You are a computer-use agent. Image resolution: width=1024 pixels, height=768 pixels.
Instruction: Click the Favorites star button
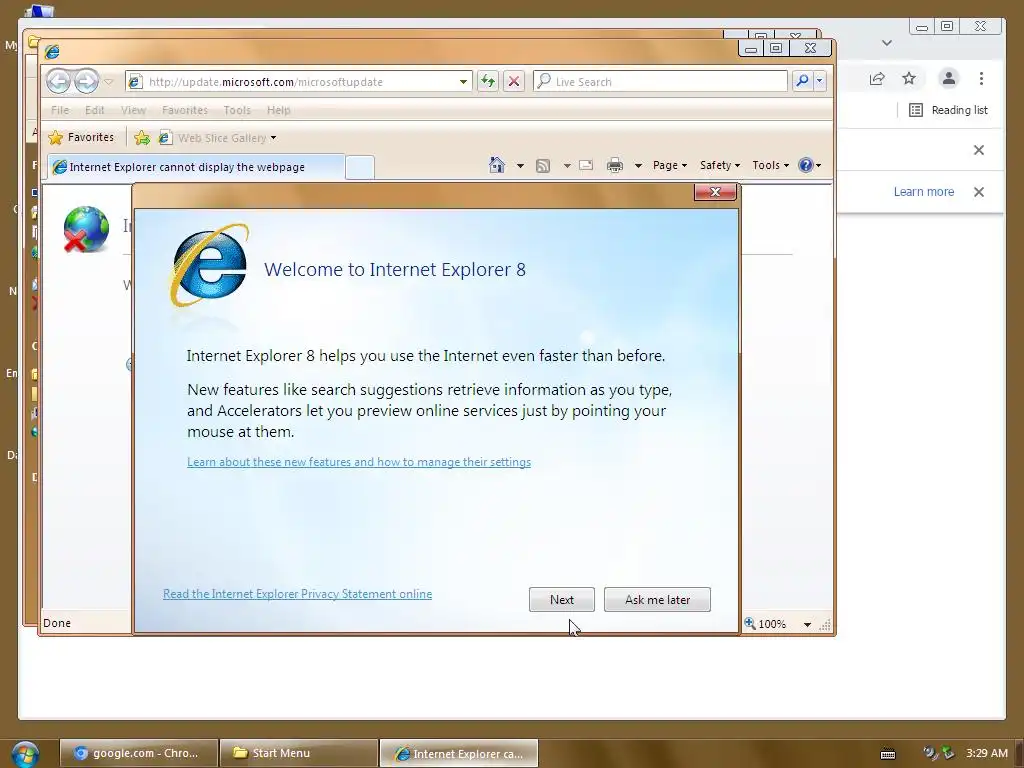point(81,137)
